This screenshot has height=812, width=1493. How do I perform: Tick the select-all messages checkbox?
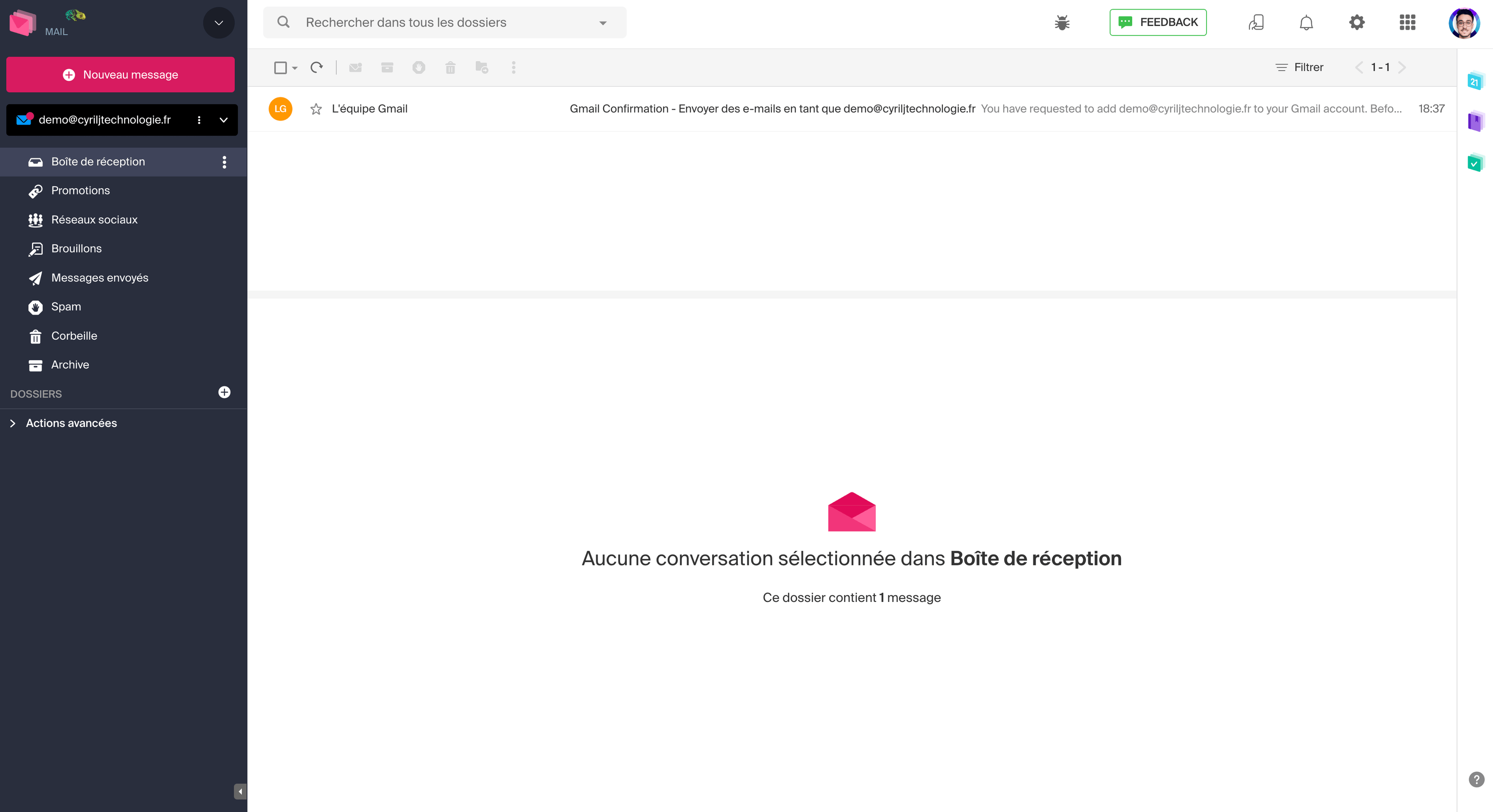(281, 68)
